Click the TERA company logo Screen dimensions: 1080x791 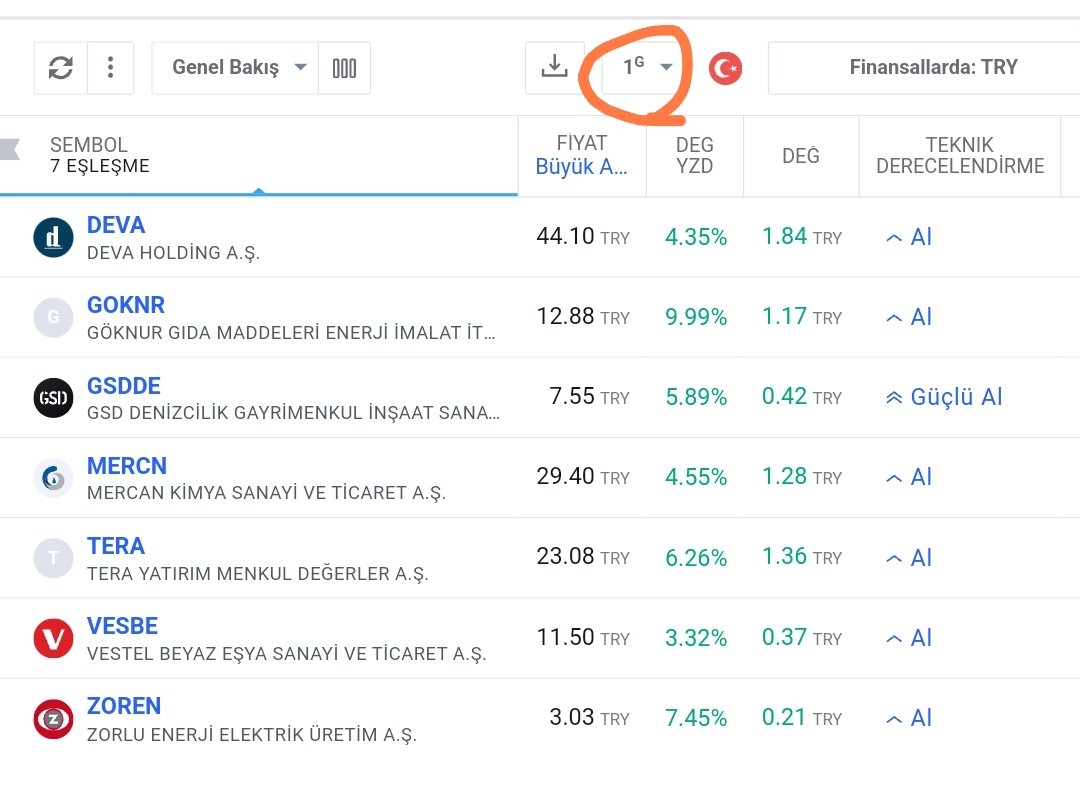[x=53, y=557]
